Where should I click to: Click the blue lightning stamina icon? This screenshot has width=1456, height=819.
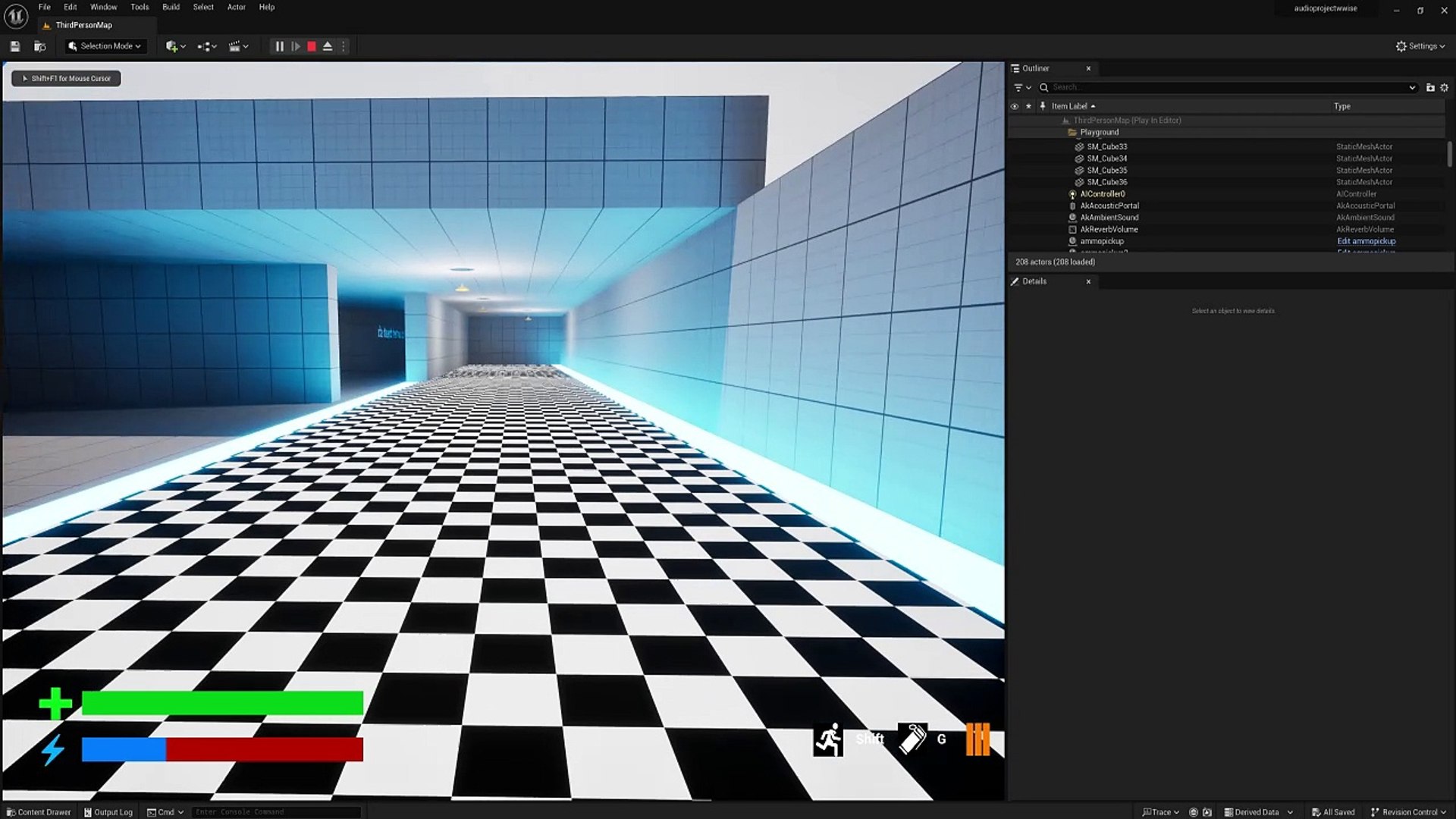(x=52, y=749)
